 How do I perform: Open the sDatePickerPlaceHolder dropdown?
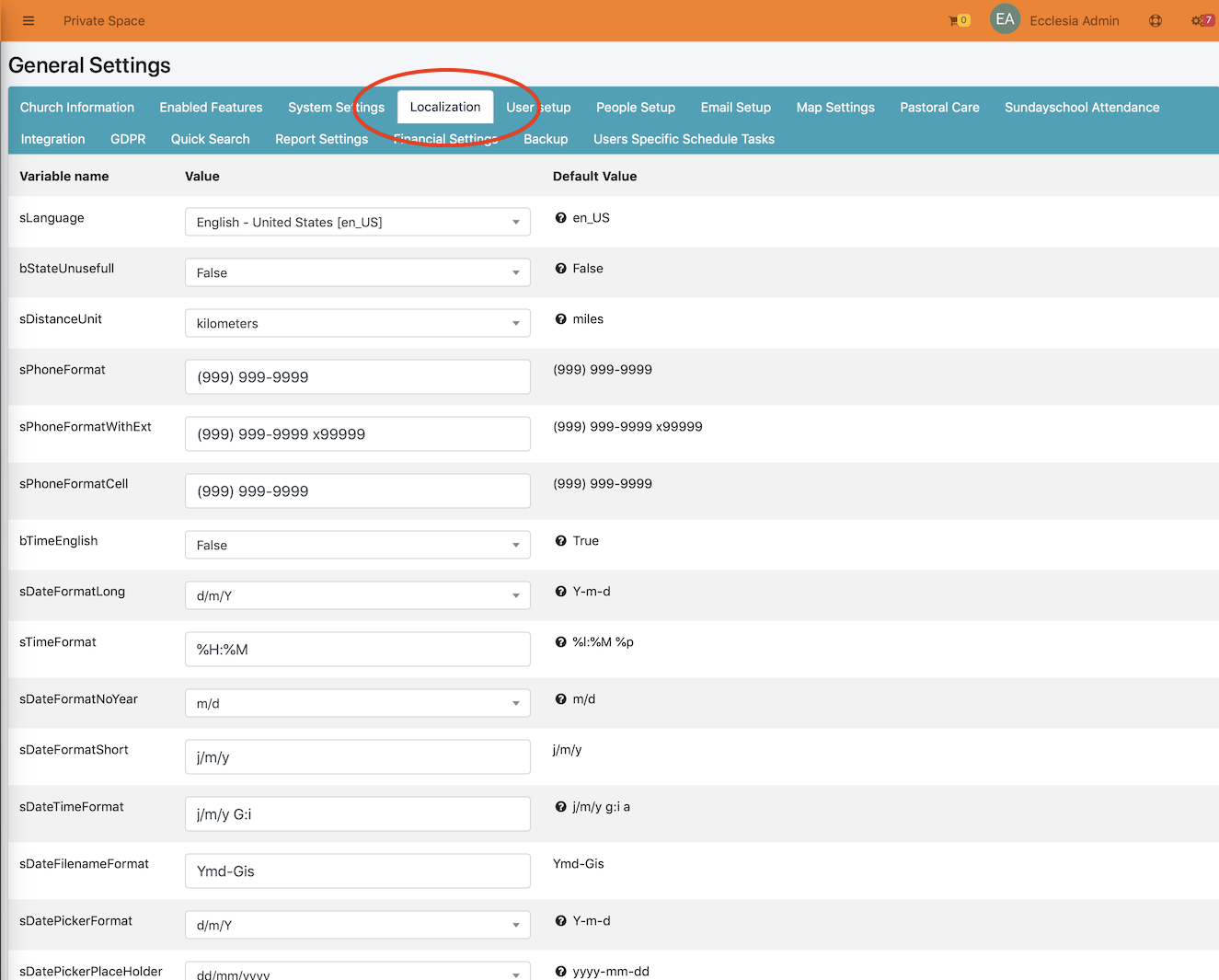(357, 972)
